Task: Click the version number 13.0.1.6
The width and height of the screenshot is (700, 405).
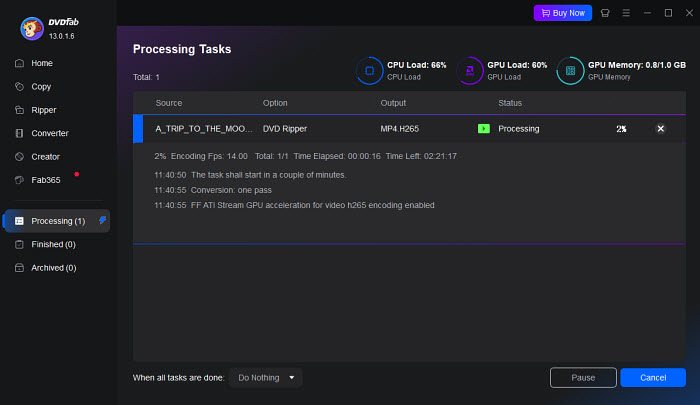Action: tap(62, 36)
